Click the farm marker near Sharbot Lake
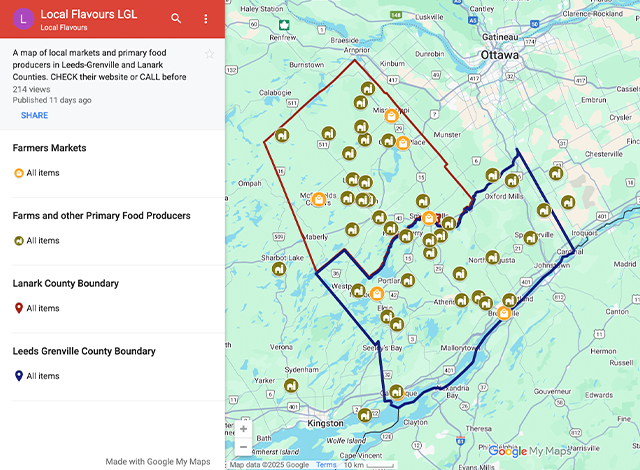This screenshot has width=640, height=470. 279,269
